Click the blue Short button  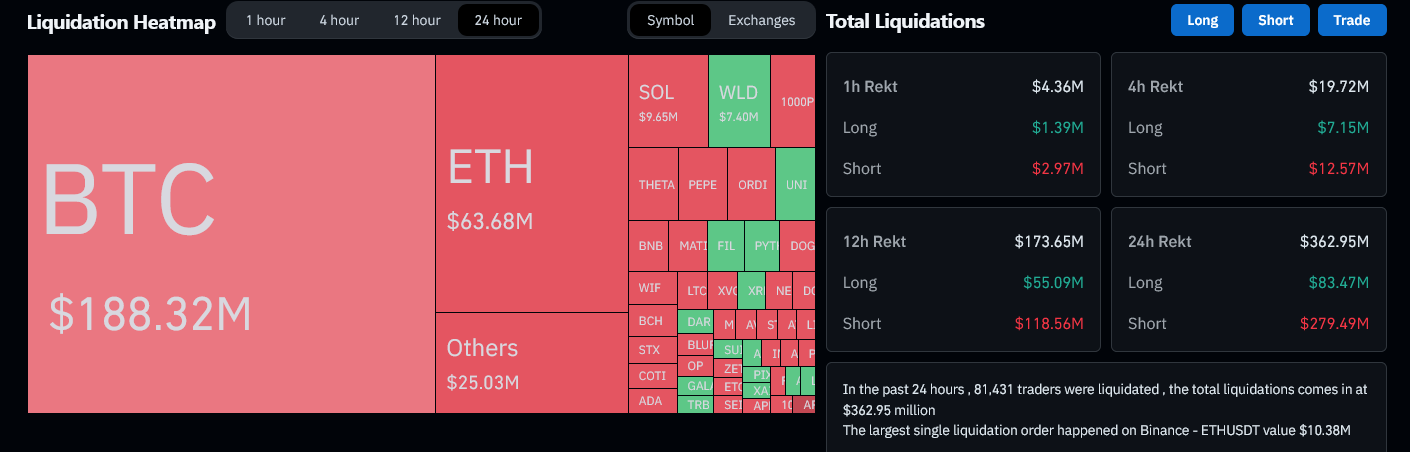[x=1276, y=20]
